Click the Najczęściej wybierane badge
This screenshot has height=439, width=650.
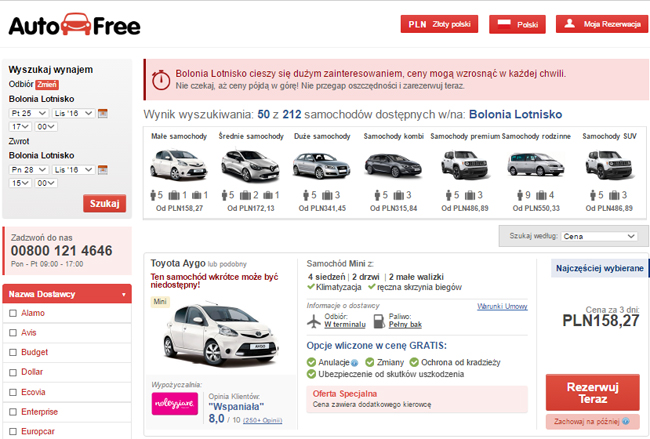(599, 268)
